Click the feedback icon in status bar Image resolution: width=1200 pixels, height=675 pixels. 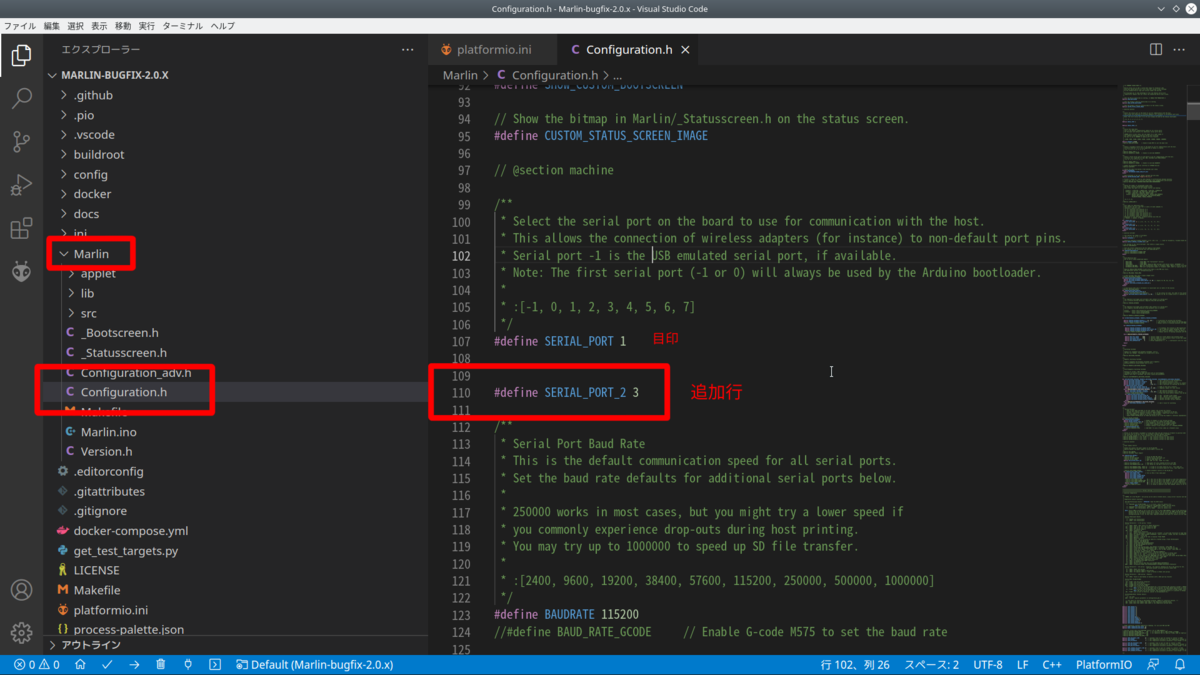(1154, 665)
